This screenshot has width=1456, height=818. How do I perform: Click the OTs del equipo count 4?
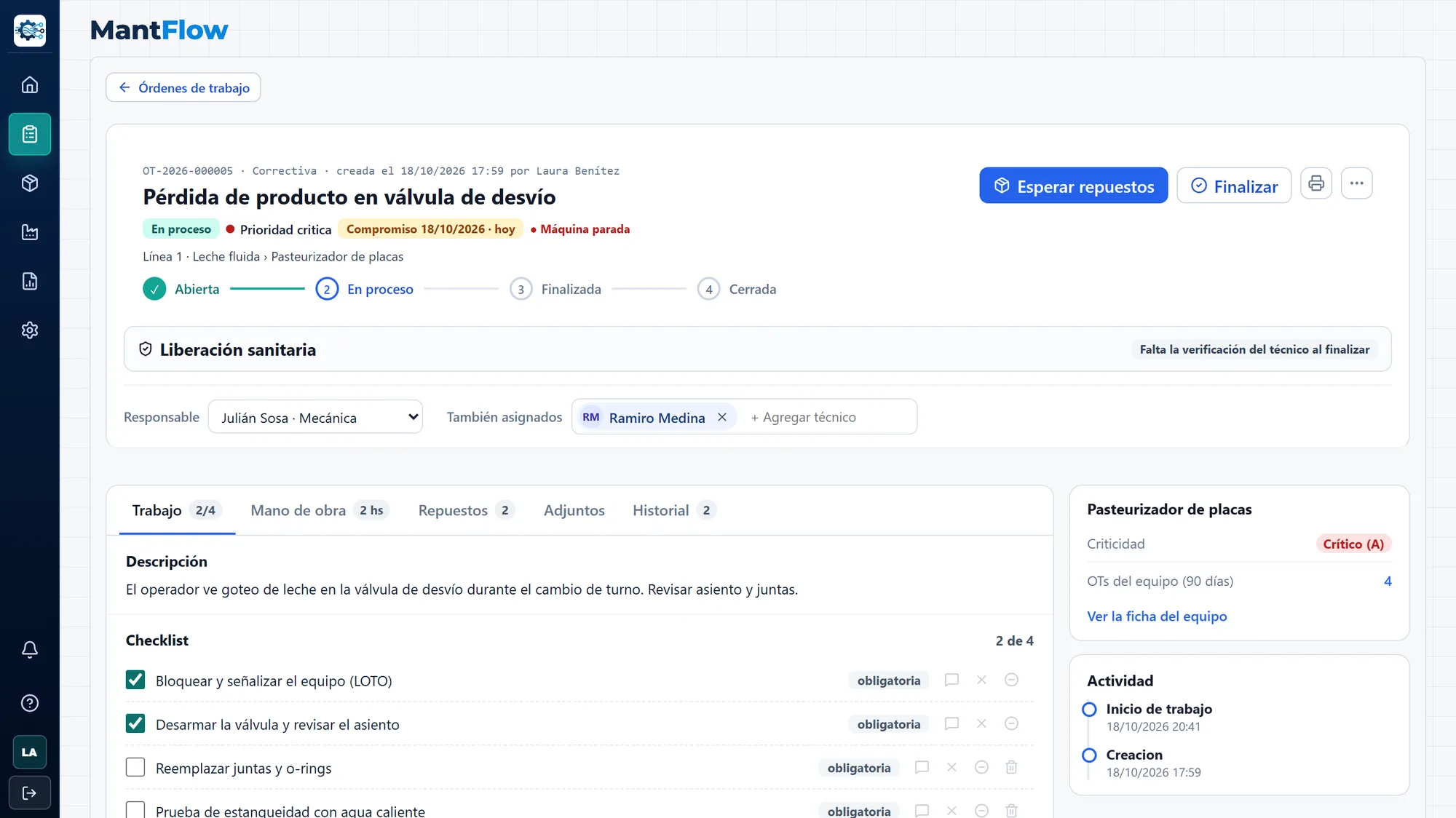1388,581
